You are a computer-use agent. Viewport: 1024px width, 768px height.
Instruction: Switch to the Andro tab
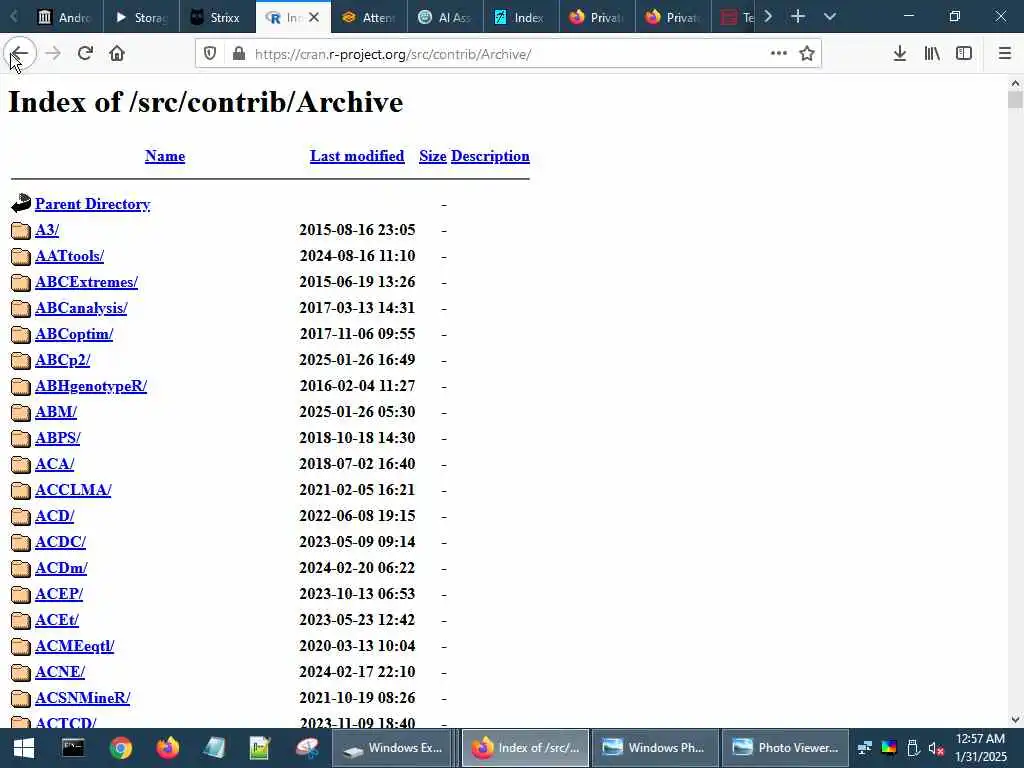pyautogui.click(x=64, y=17)
